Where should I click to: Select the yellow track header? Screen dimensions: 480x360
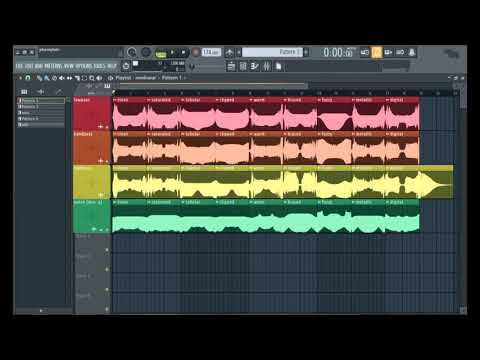92,182
